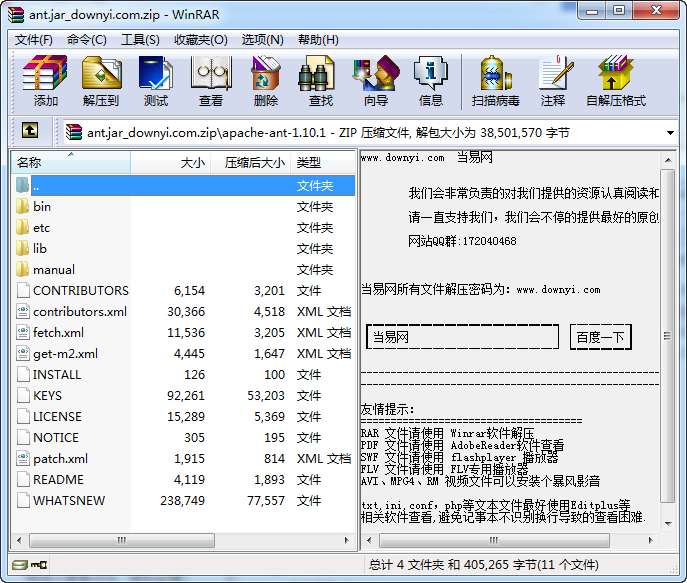Image resolution: width=687 pixels, height=583 pixels.
Task: Click the Add (添加) toolbar icon
Action: pyautogui.click(x=45, y=81)
